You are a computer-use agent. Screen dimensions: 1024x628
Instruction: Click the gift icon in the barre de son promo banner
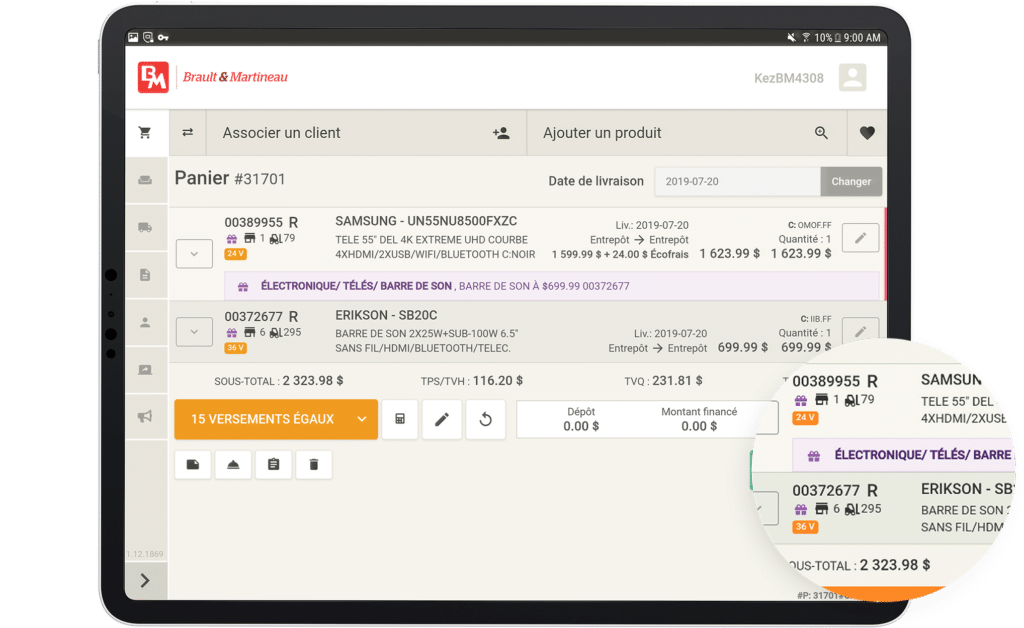(x=243, y=287)
